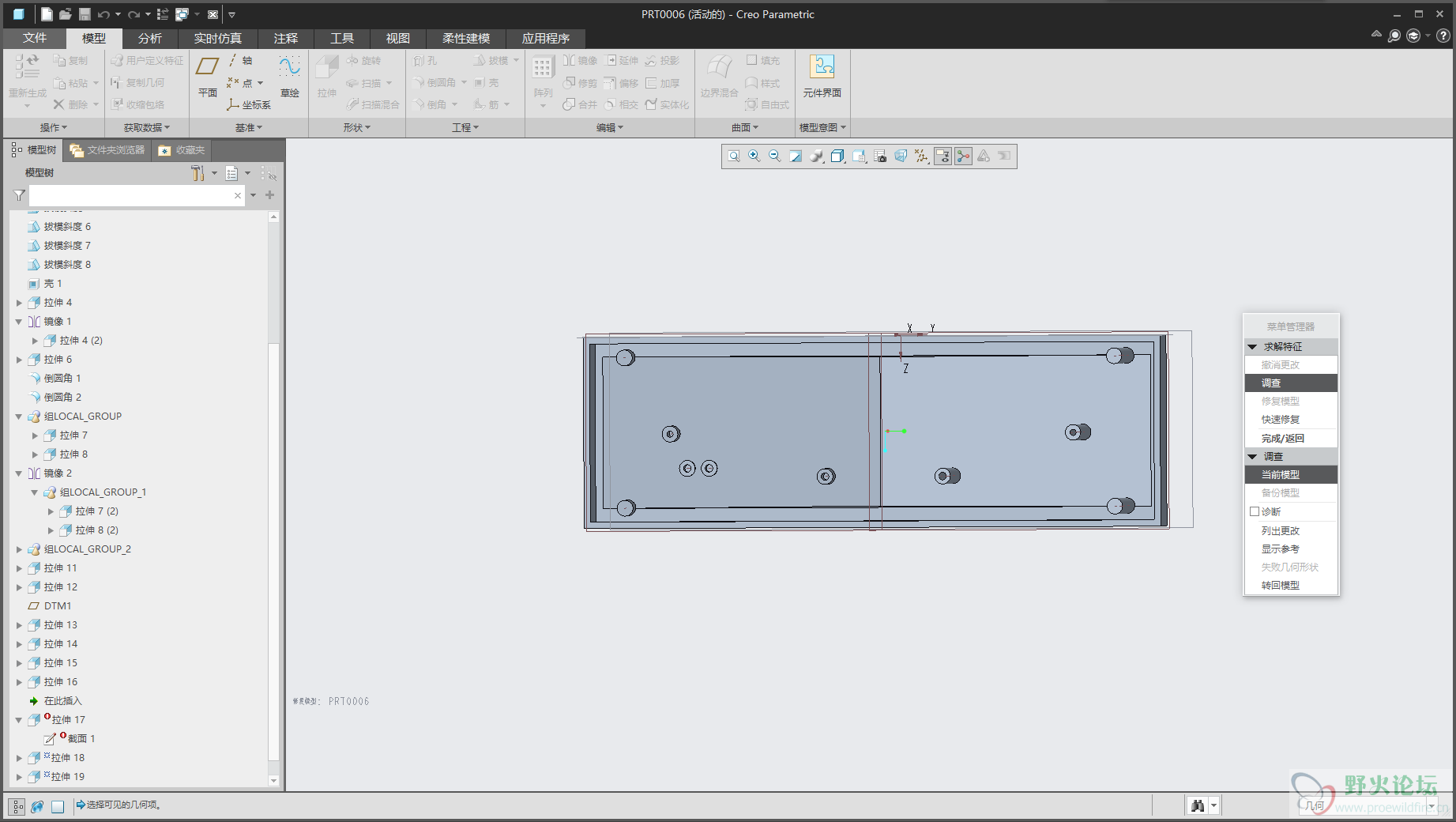Click the model tree vertical scrollbar down arrow
The height and width of the screenshot is (822, 1456).
[x=274, y=780]
